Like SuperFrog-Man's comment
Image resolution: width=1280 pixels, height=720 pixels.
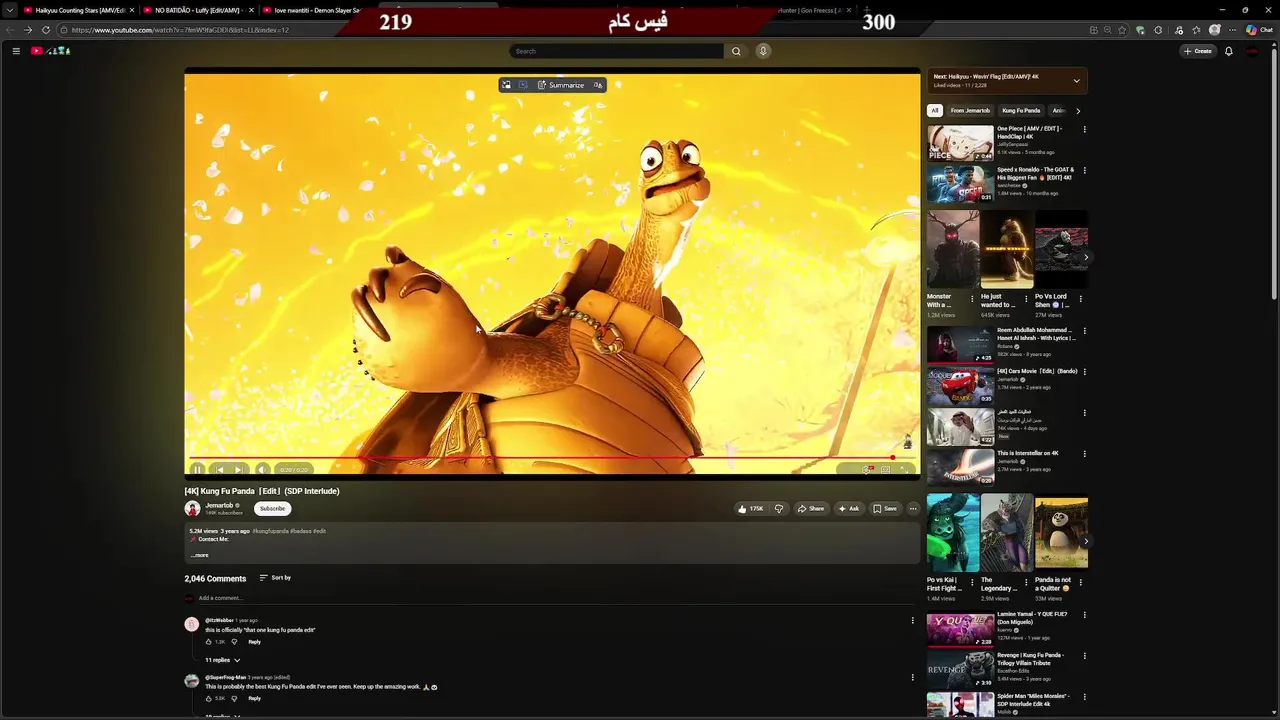[x=209, y=699]
